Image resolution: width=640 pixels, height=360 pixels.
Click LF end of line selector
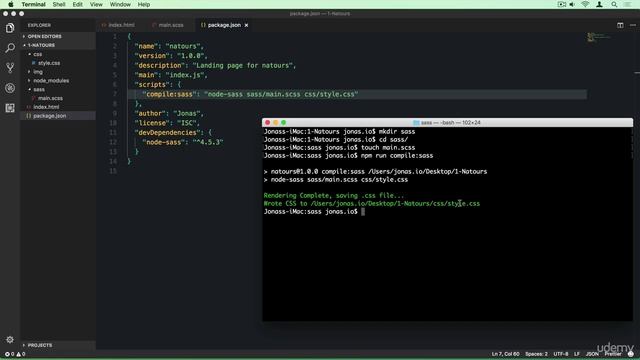coord(577,354)
